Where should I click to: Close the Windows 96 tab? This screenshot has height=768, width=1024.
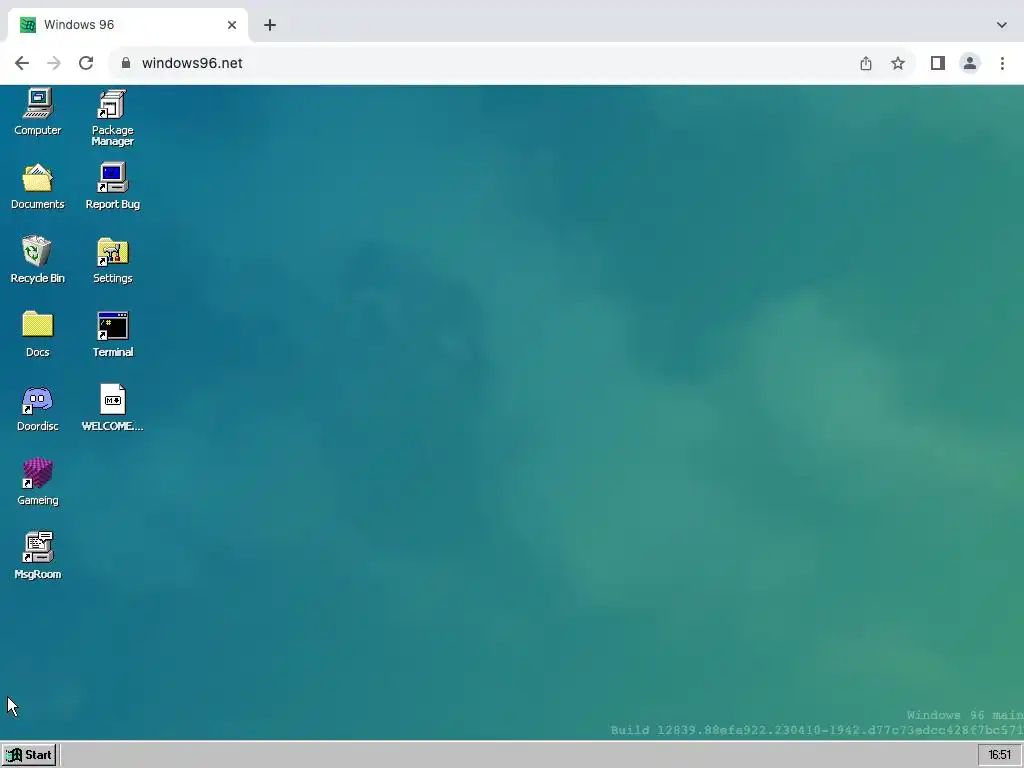point(232,25)
